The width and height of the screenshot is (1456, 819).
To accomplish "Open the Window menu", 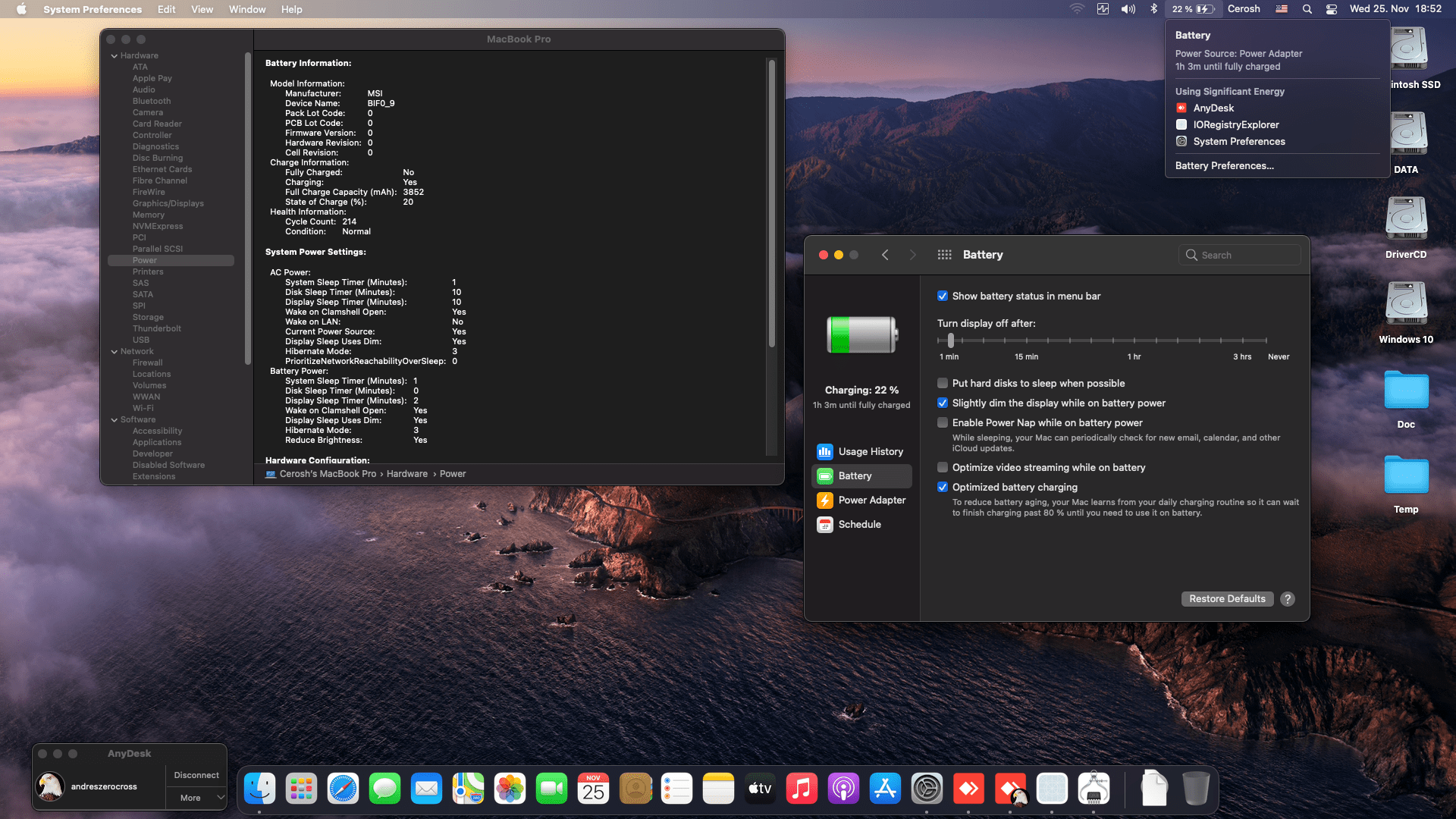I will [246, 9].
